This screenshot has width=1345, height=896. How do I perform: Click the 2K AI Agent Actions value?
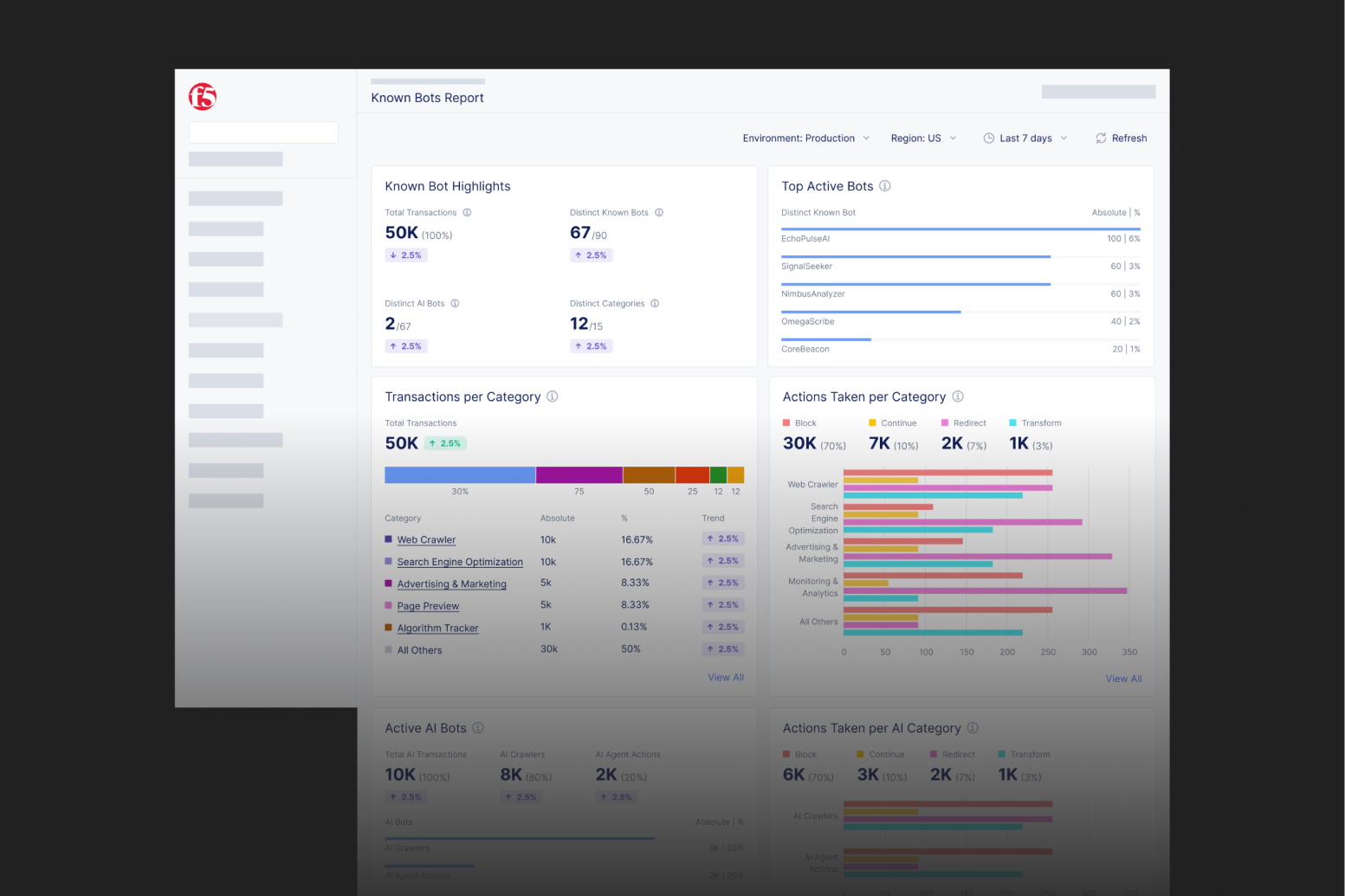(x=606, y=775)
